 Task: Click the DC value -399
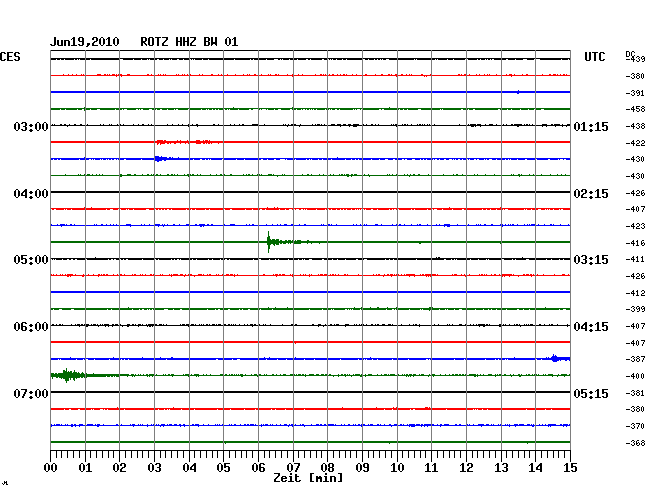point(635,309)
